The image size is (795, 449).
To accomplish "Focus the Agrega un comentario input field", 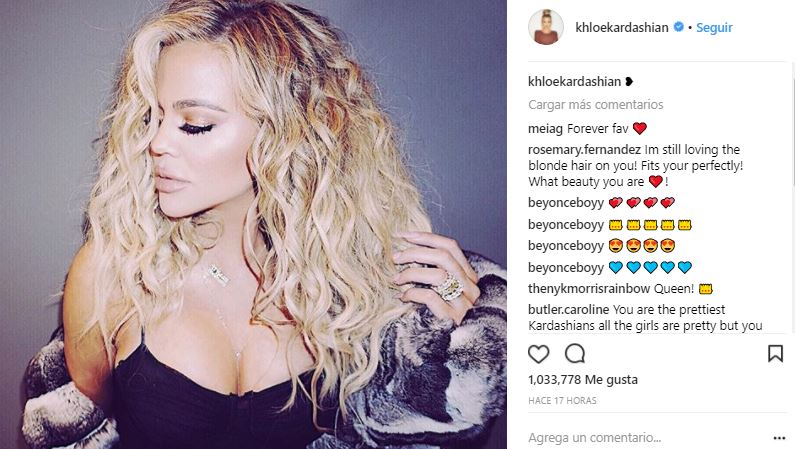I will coord(649,437).
